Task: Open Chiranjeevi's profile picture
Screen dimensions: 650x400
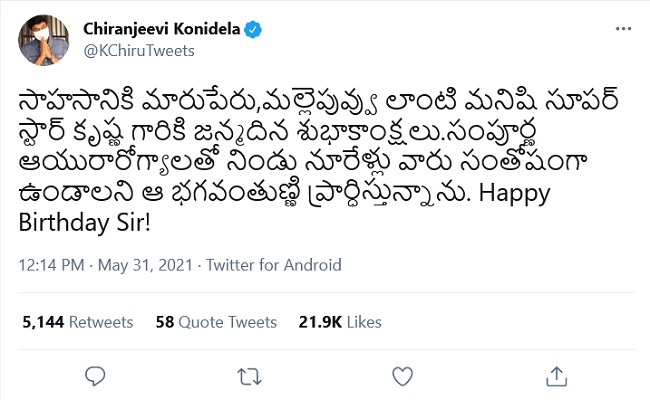Action: [x=40, y=39]
